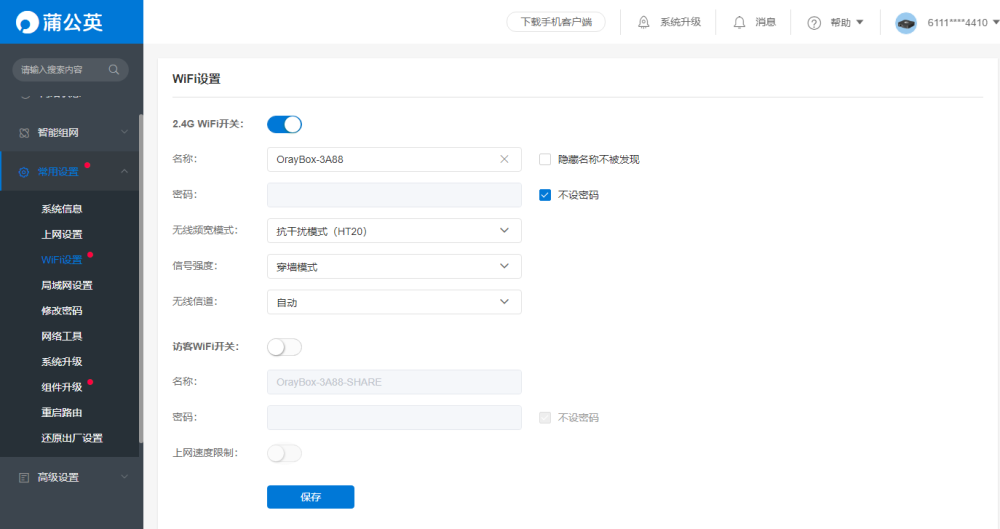This screenshot has height=529, width=1000.
Task: Enable the 访客WiFi开关 toggle
Action: (x=284, y=347)
